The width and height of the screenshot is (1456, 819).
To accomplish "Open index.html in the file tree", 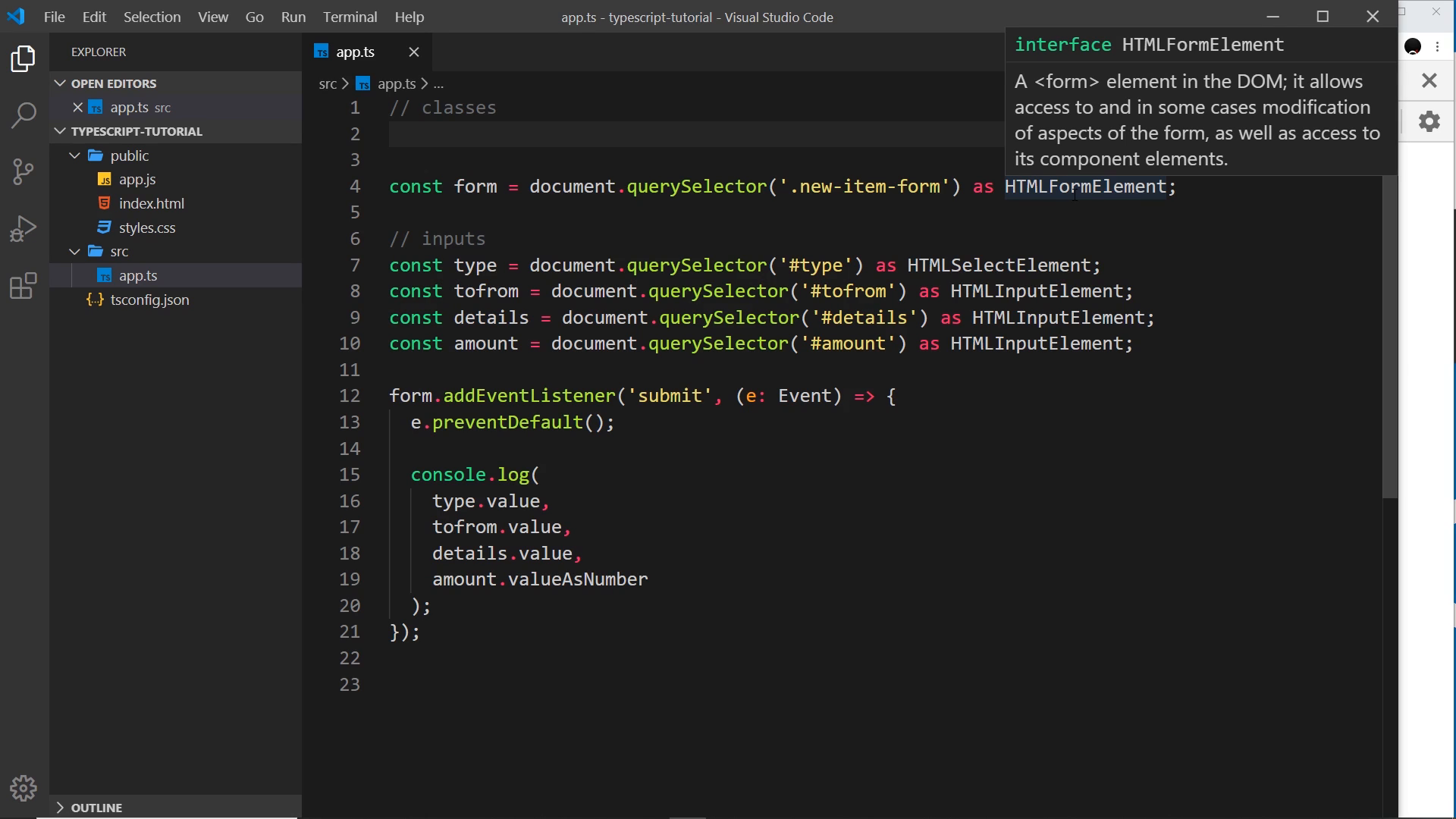I will (152, 204).
